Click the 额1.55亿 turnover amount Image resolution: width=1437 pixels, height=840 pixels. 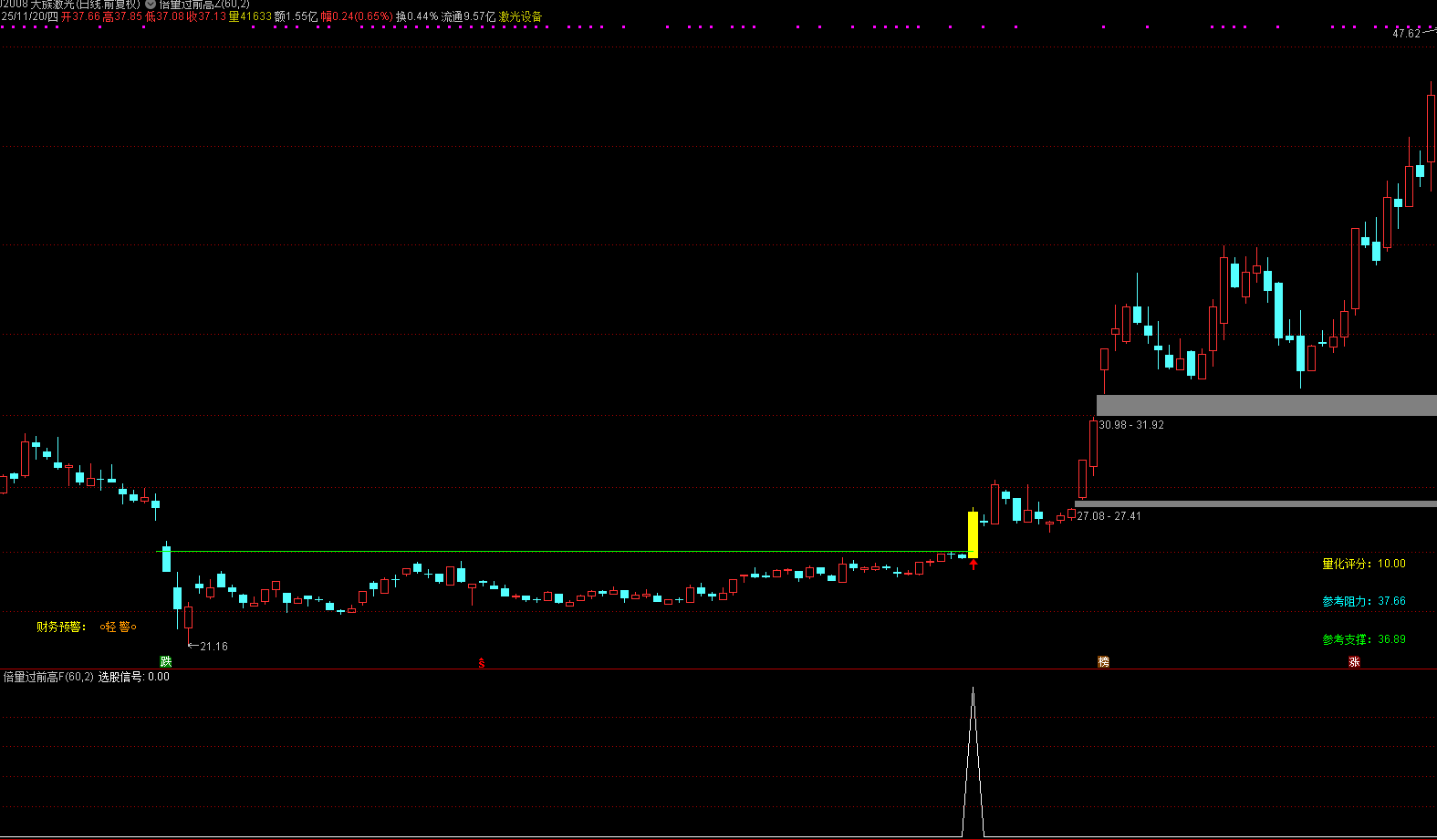pos(296,16)
